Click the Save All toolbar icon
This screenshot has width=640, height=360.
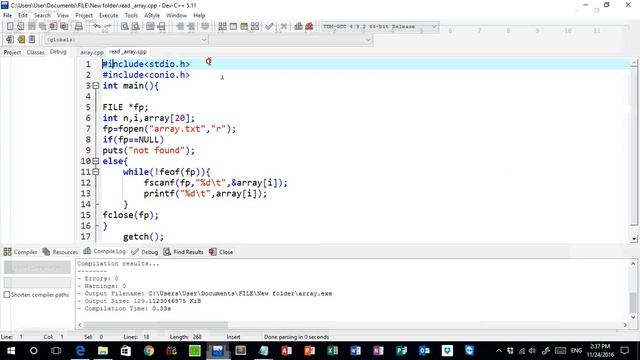(x=42, y=27)
